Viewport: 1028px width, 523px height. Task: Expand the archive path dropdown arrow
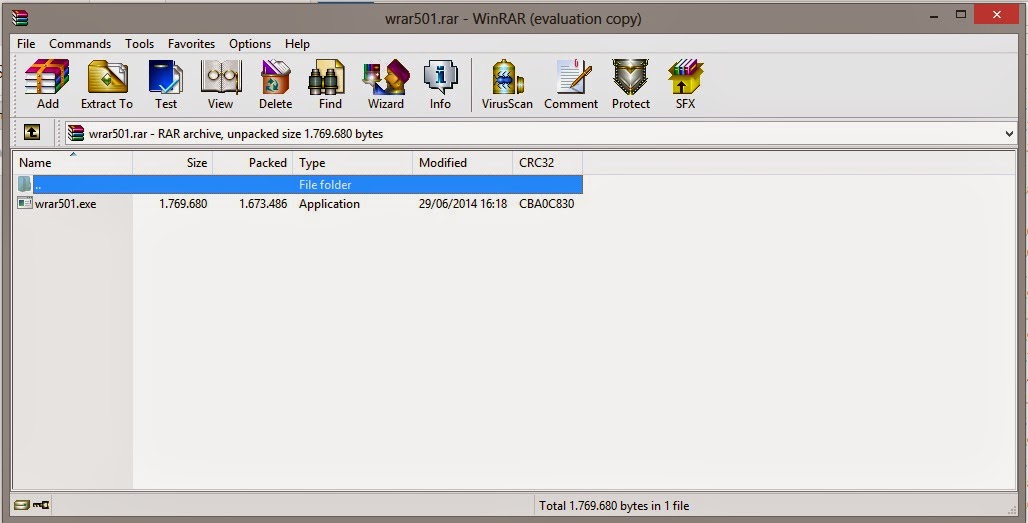click(1009, 134)
